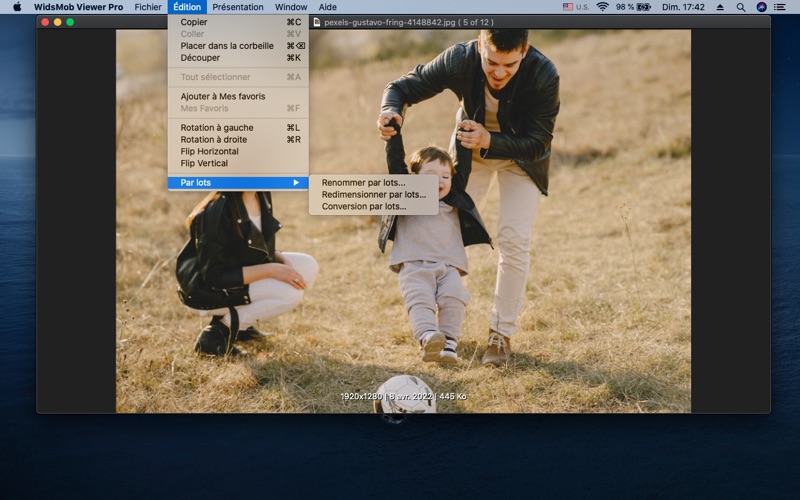Viewport: 800px width, 500px height.
Task: Open the WidsMob Viewer Pro menu
Action: coord(79,7)
